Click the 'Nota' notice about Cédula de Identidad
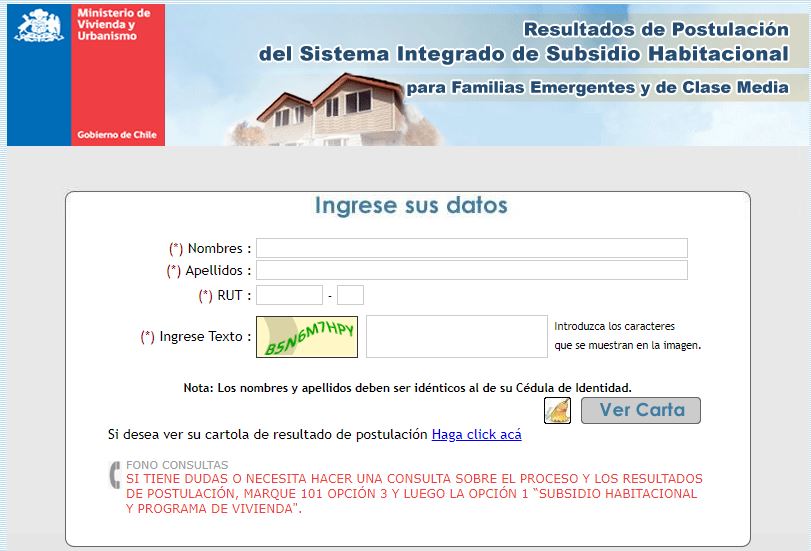Viewport: 811px width, 551px height. 407,387
